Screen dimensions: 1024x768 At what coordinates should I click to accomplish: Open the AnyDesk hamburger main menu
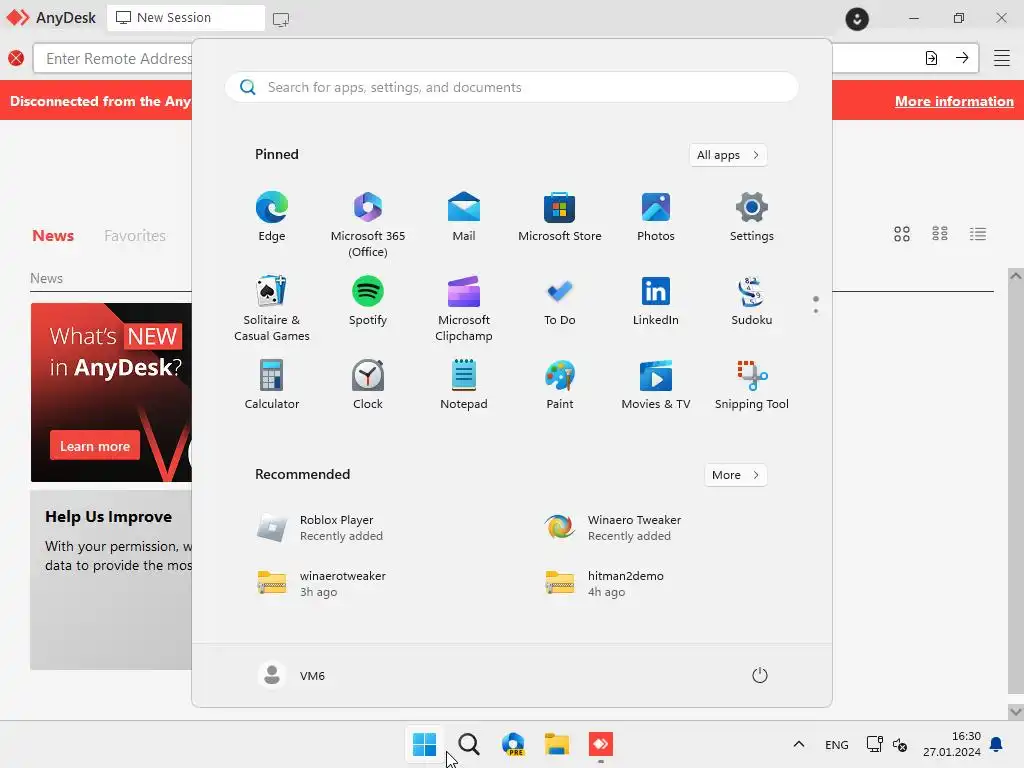(x=1002, y=58)
